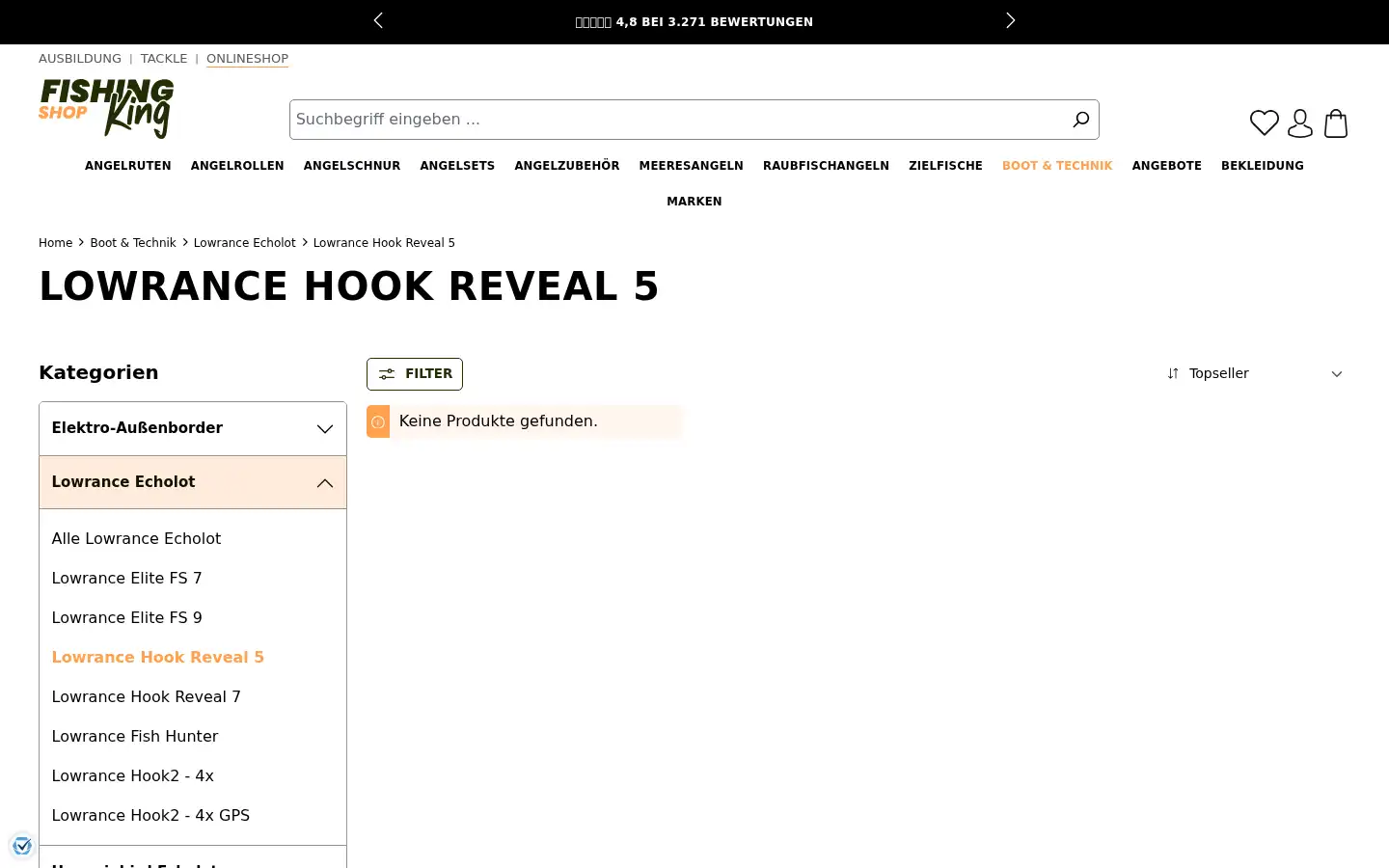Open the ANGEBOTE menu
Screen dimensions: 1389x868
tap(1167, 166)
